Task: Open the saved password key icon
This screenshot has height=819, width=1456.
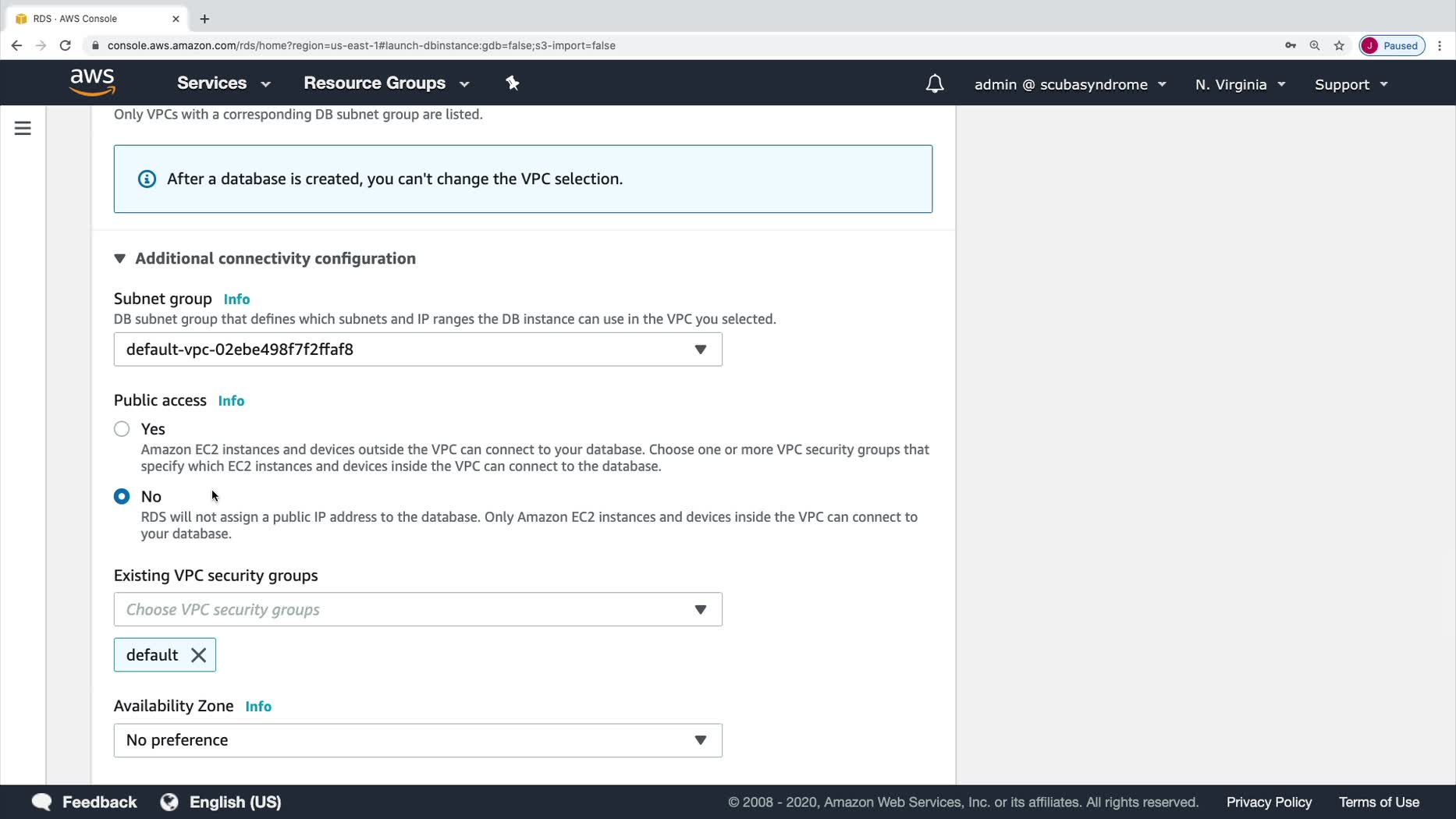Action: point(1291,45)
